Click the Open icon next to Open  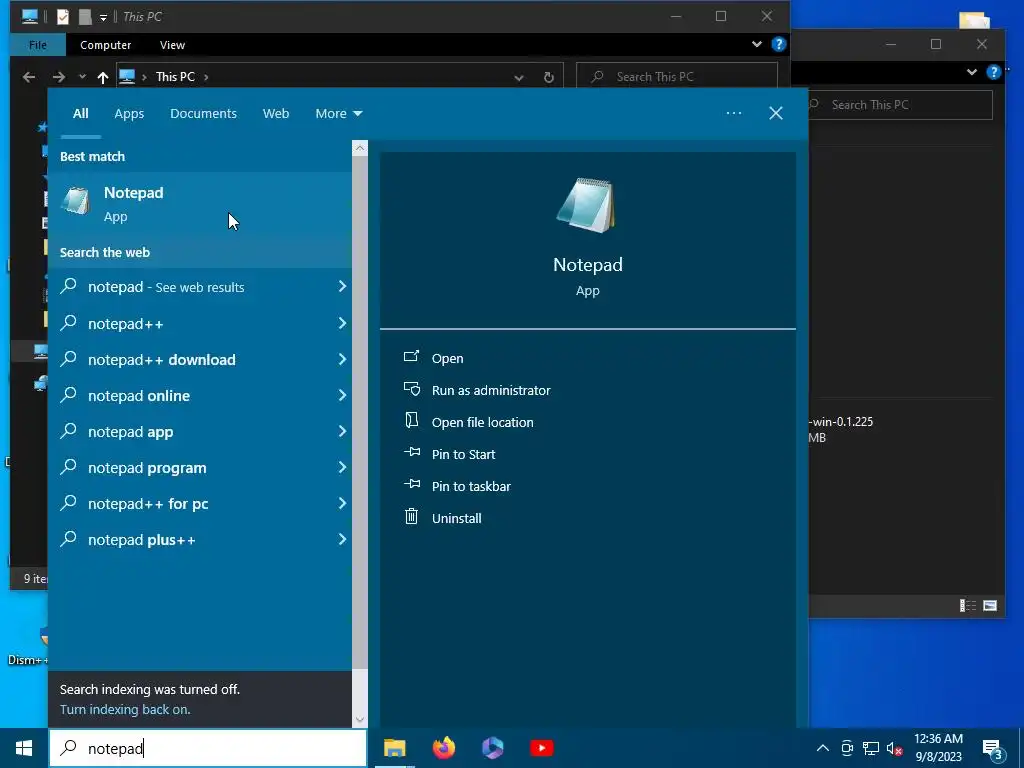[411, 357]
